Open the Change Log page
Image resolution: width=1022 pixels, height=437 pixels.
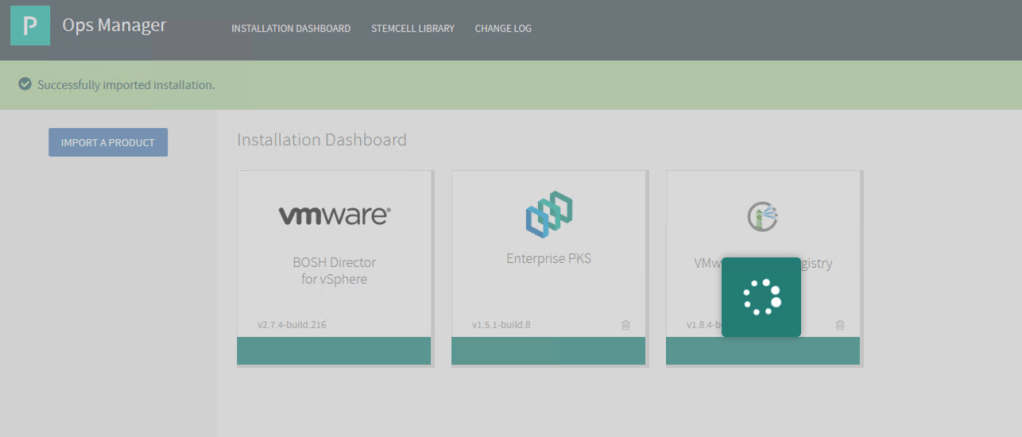pyautogui.click(x=504, y=28)
